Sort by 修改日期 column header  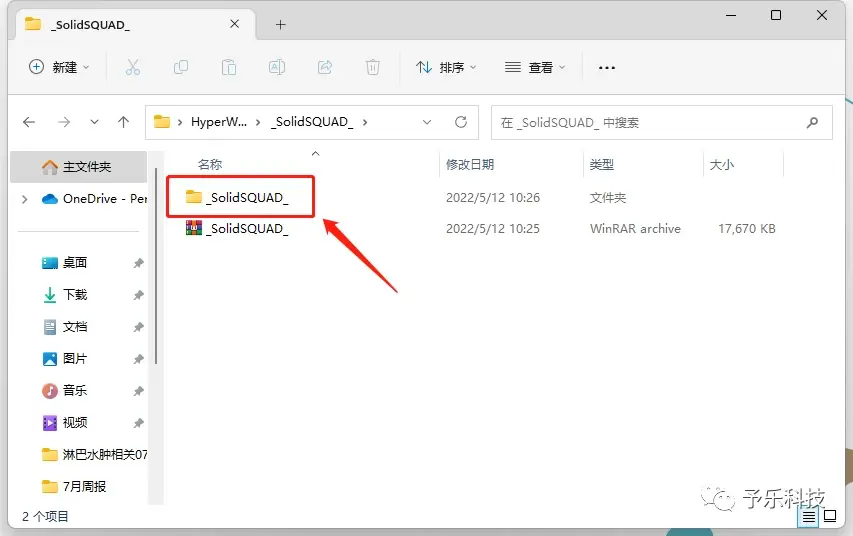(x=470, y=164)
